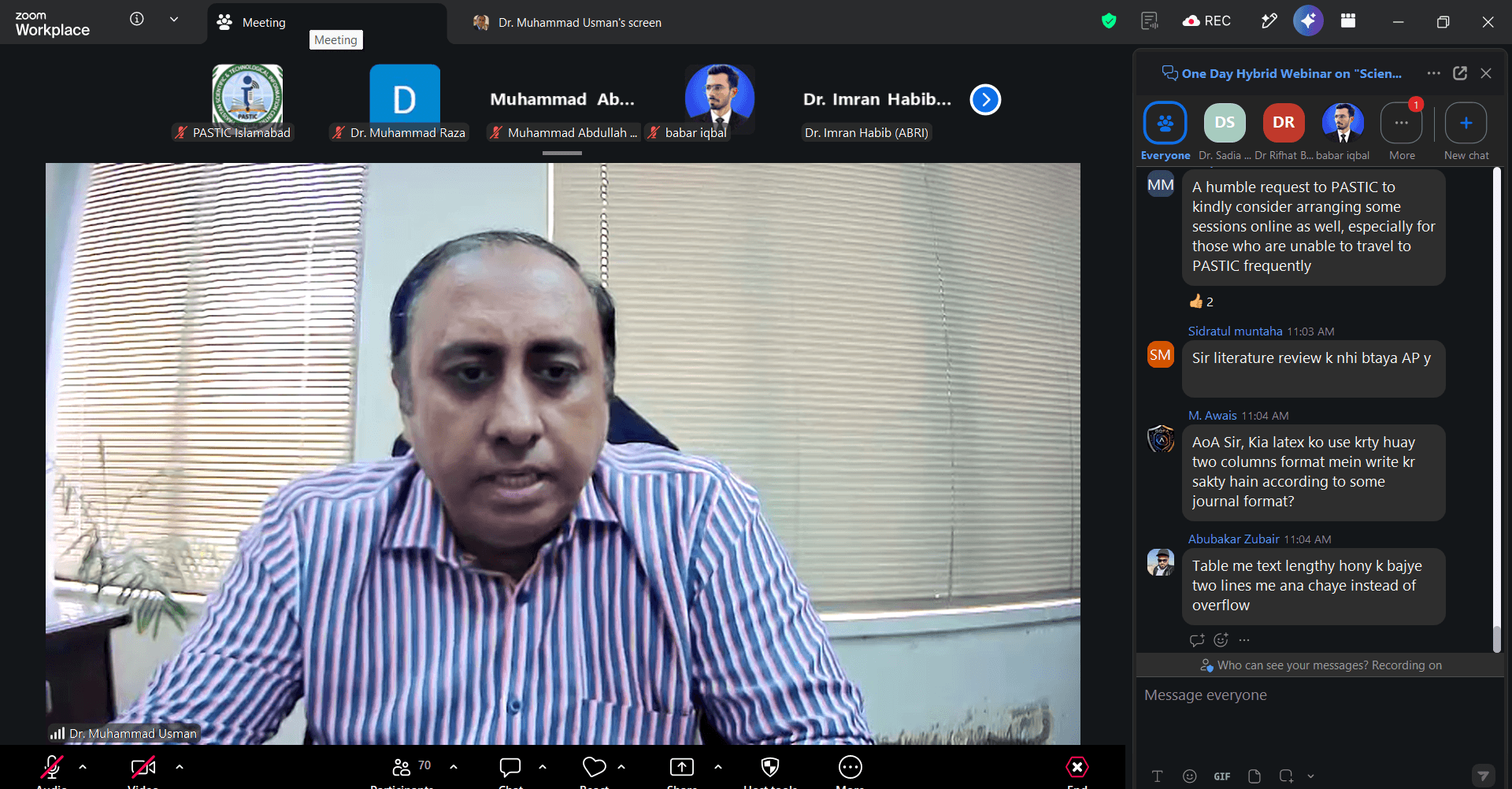Toggle text formatting in chat composer
This screenshot has height=789, width=1512.
tap(1157, 776)
